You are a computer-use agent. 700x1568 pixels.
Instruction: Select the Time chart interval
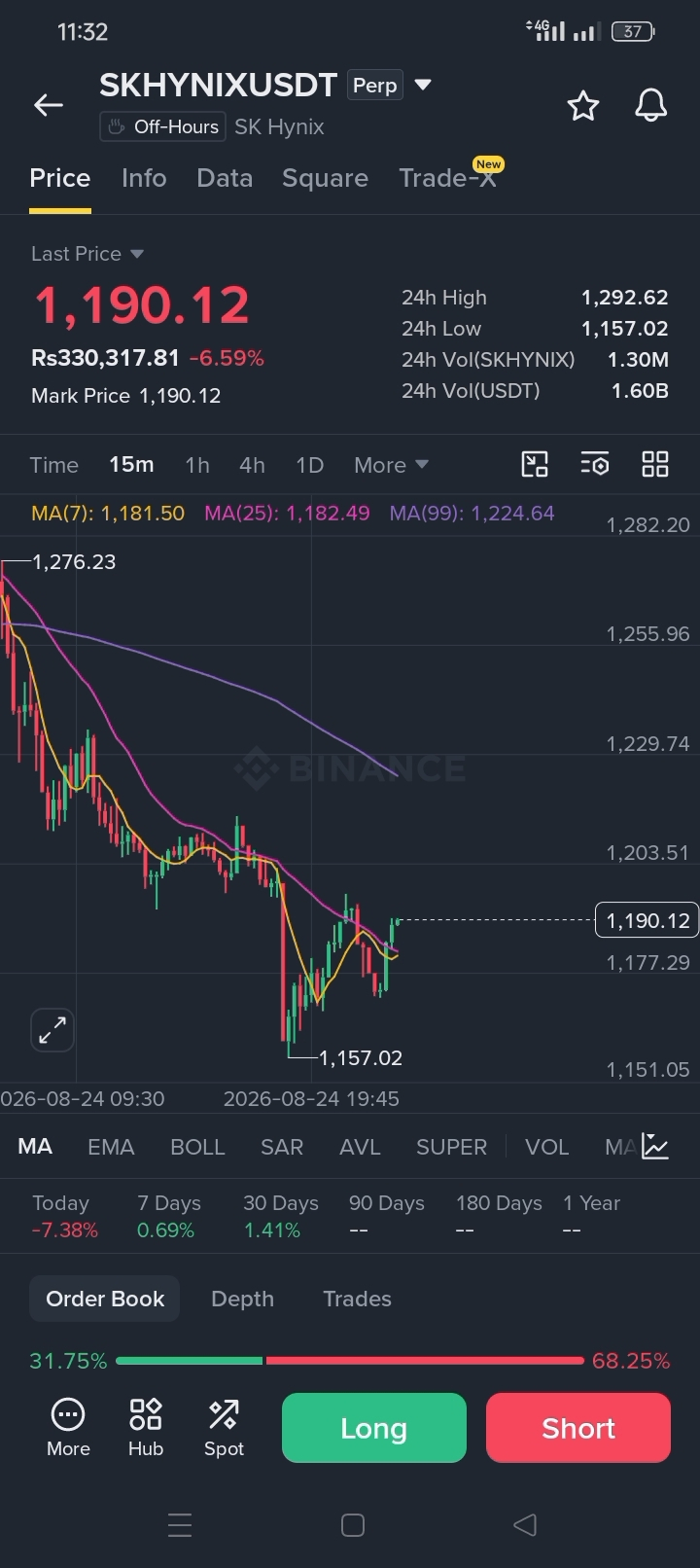[x=53, y=465]
